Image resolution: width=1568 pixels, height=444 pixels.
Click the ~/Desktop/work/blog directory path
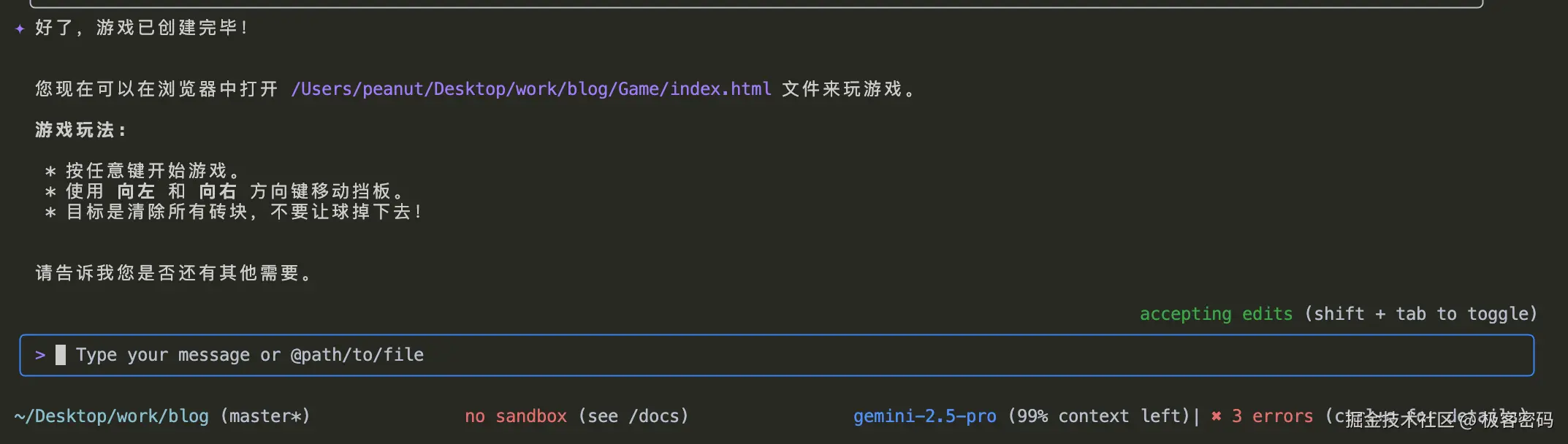click(x=111, y=416)
